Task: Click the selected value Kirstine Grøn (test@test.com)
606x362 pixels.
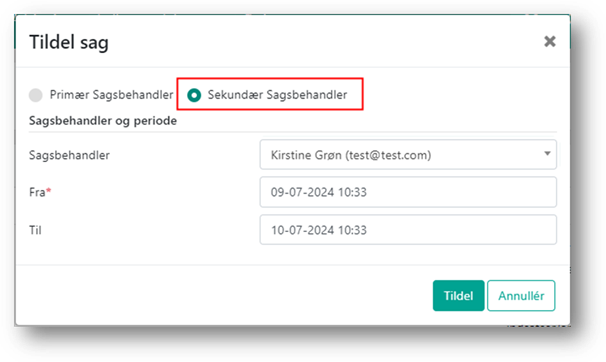Action: tap(351, 155)
